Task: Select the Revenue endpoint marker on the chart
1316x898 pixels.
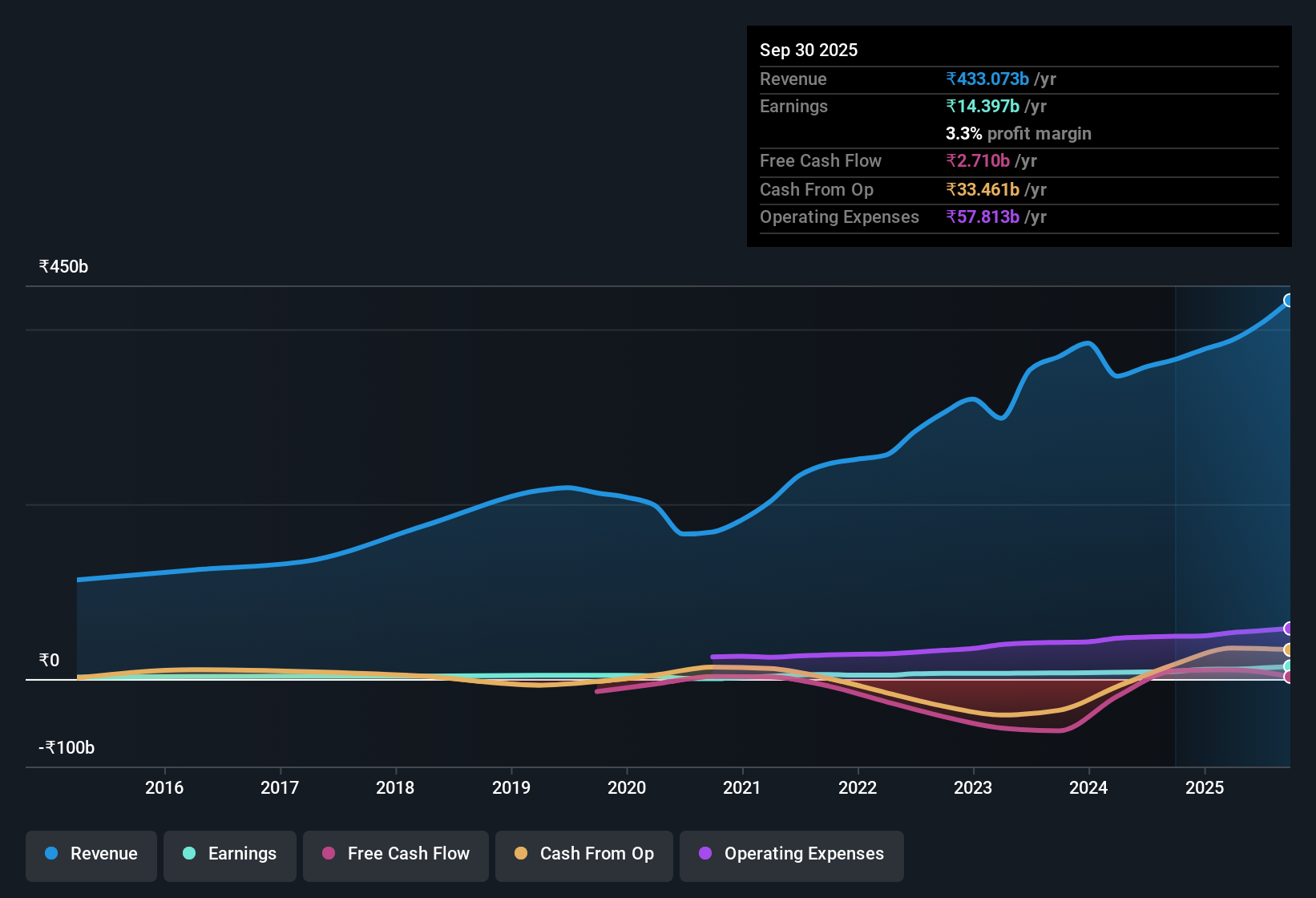Action: 1289,301
